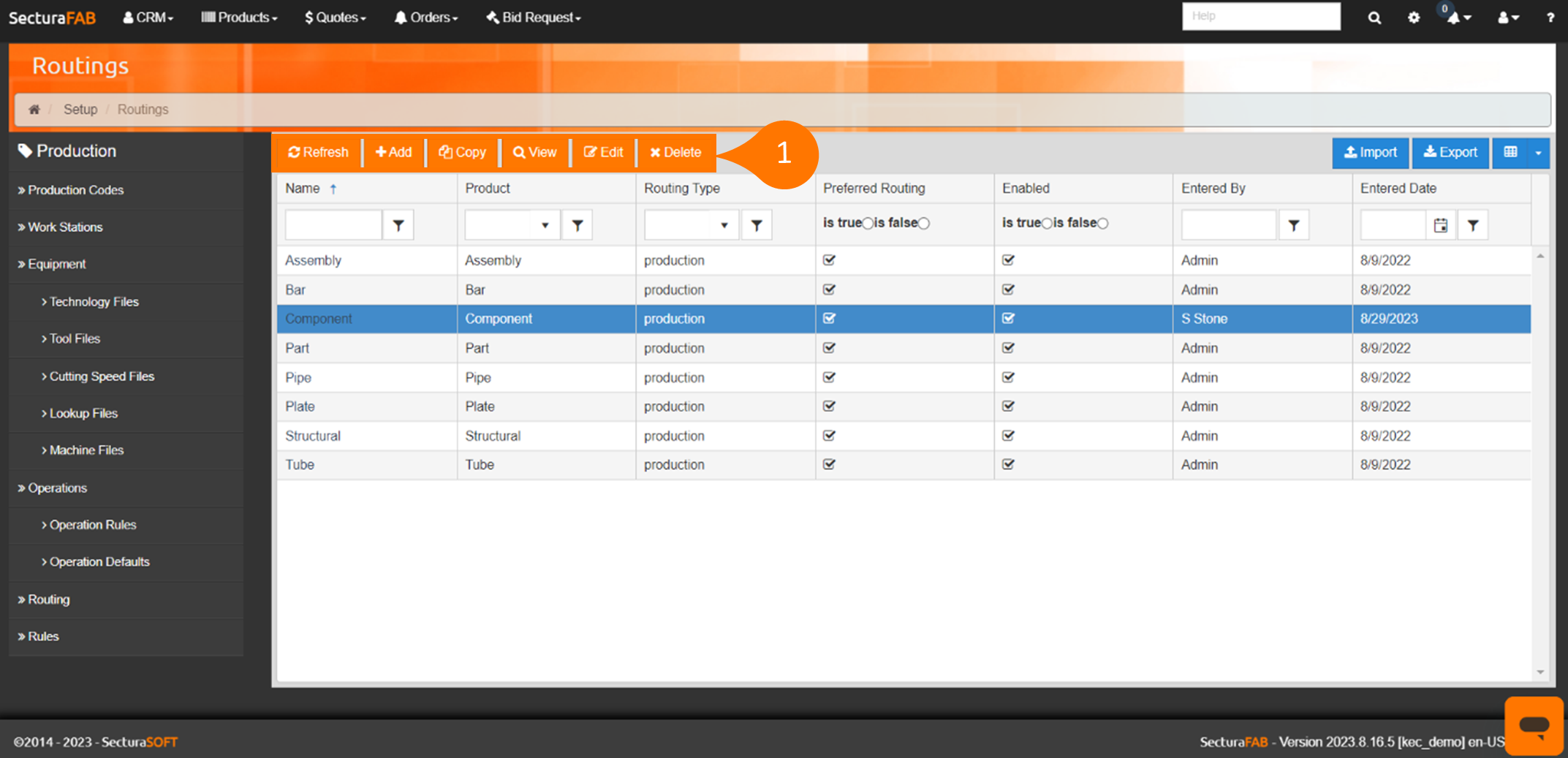Select Enabled 'is false' radio button
The height and width of the screenshot is (758, 1568).
[1103, 224]
